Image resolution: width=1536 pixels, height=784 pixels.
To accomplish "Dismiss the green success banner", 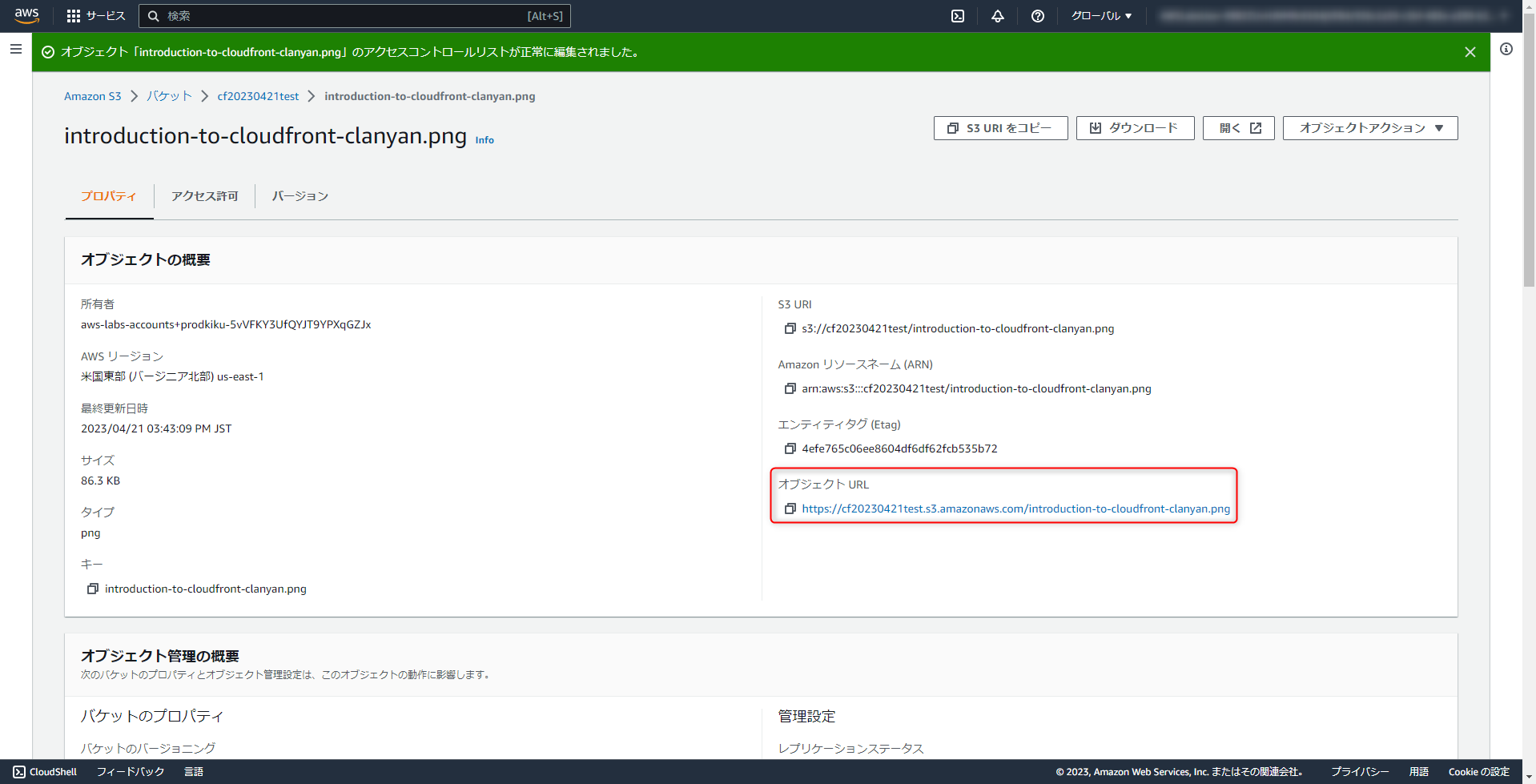I will (1470, 52).
